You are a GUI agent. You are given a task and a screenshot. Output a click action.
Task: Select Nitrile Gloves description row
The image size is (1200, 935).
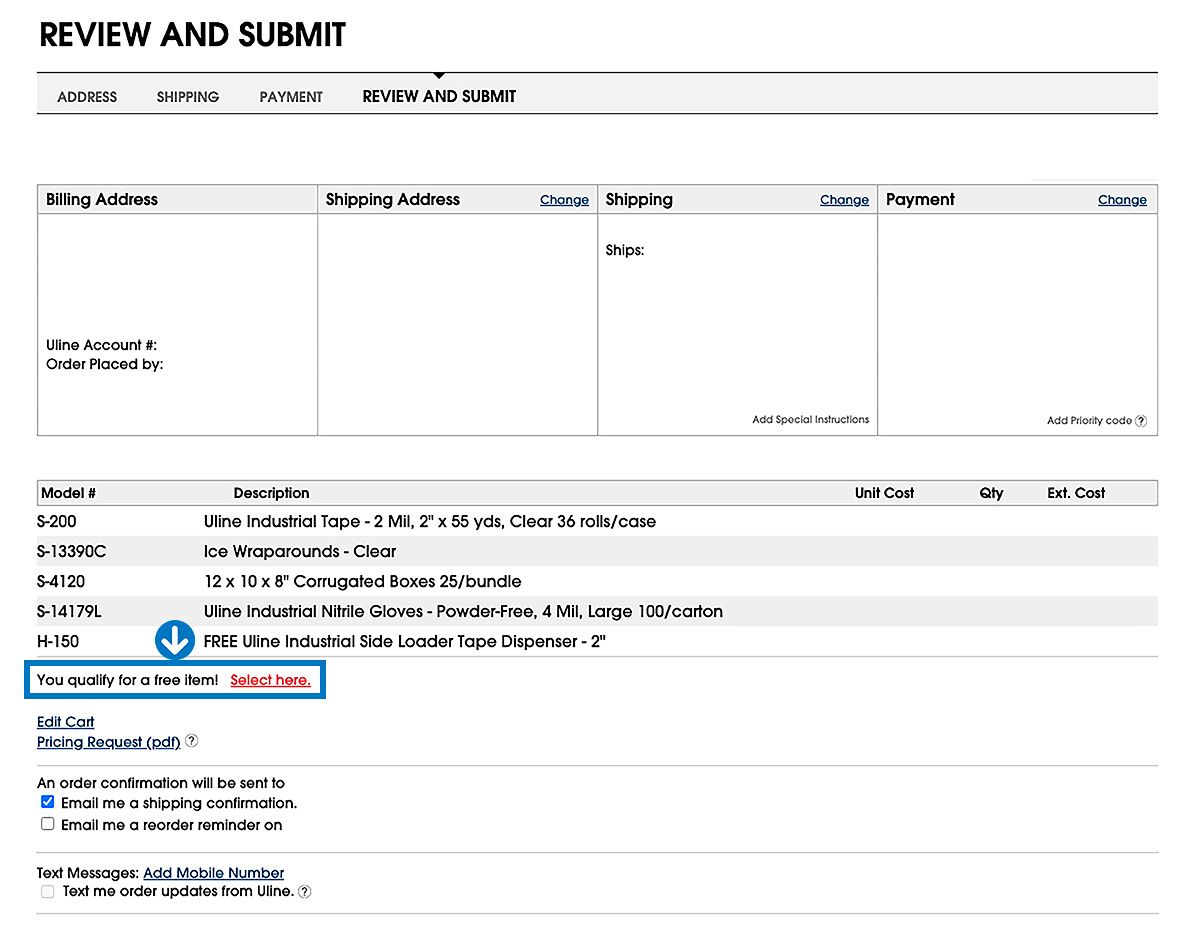coord(463,612)
